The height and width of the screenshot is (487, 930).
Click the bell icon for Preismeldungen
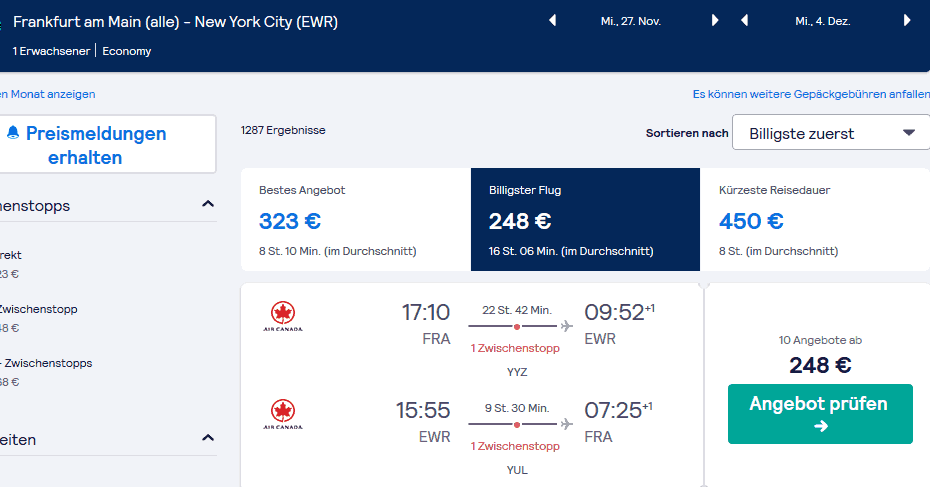(x=13, y=133)
